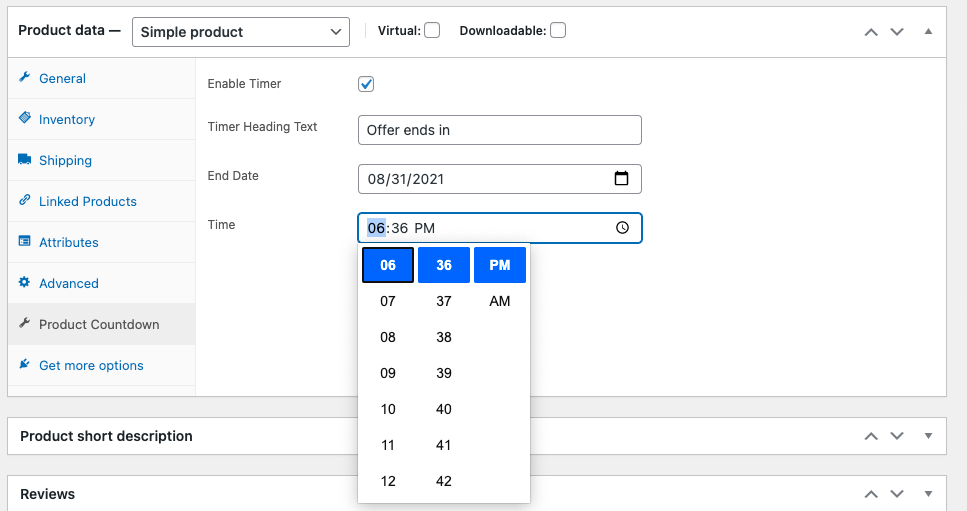Expand the Product short description panel
This screenshot has height=511, width=967.
928,436
